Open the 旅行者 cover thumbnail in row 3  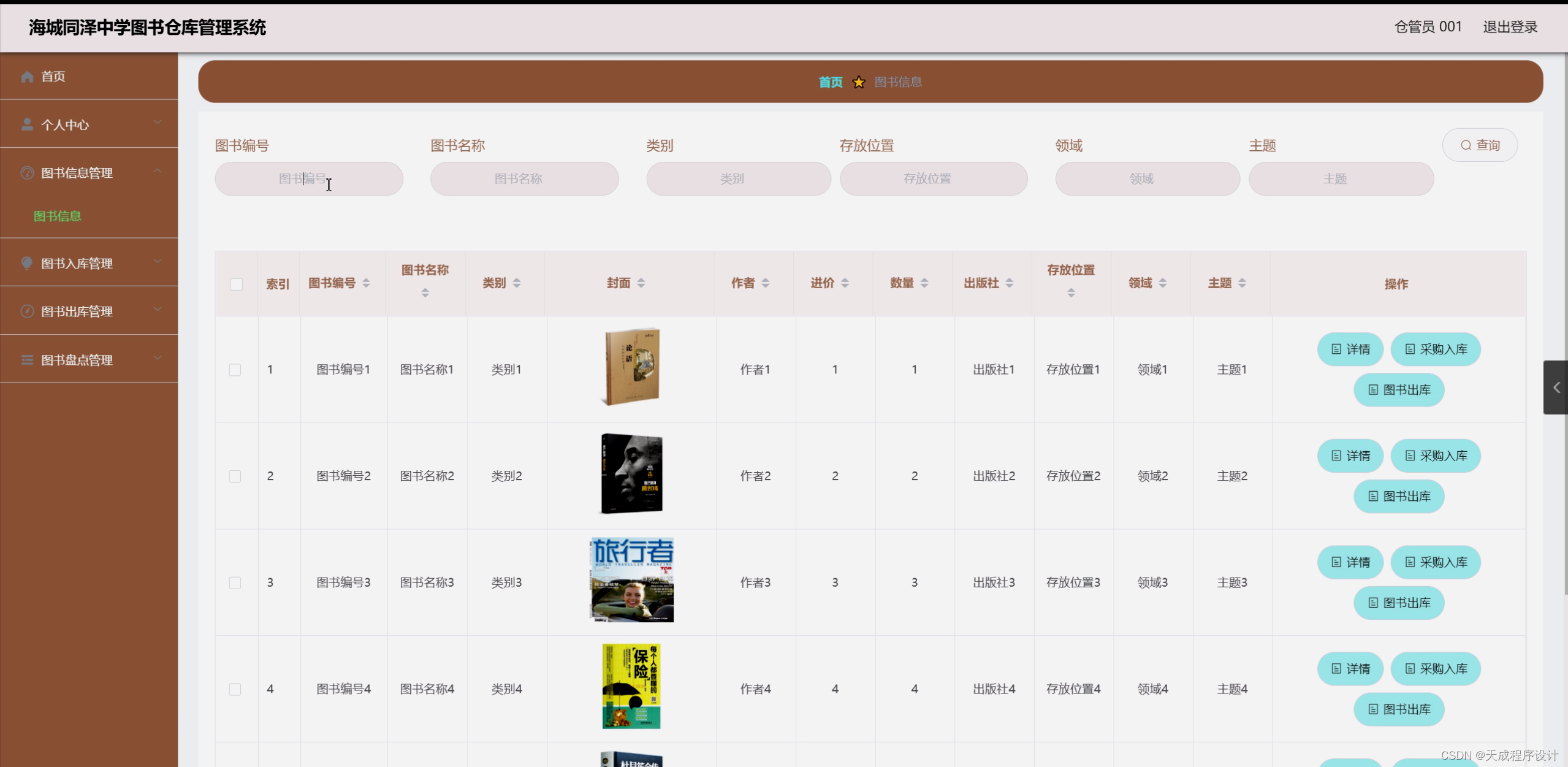tap(631, 580)
